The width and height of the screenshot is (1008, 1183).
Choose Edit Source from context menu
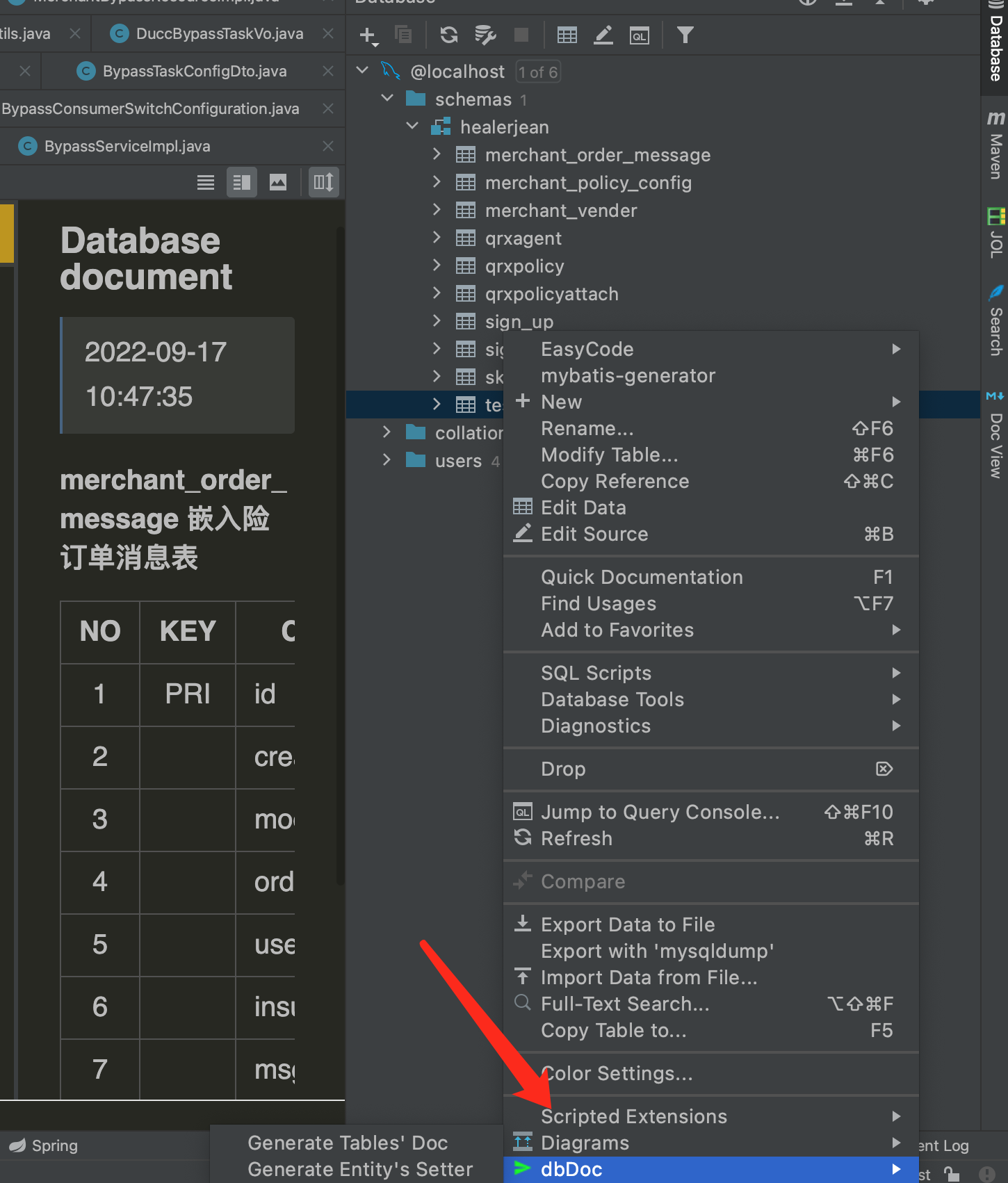click(711, 534)
